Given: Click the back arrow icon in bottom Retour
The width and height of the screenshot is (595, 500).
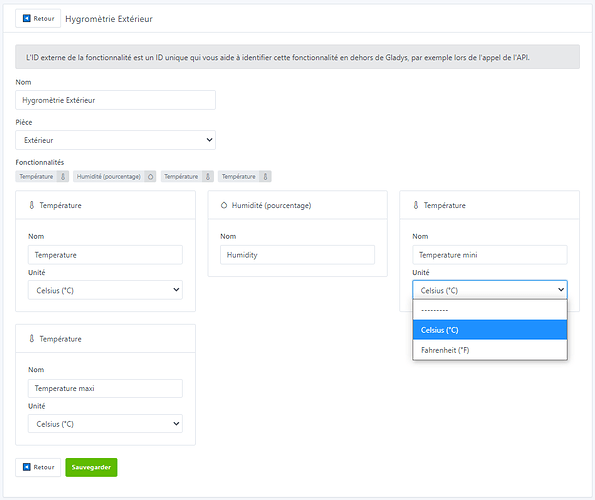Looking at the screenshot, I should (27, 467).
